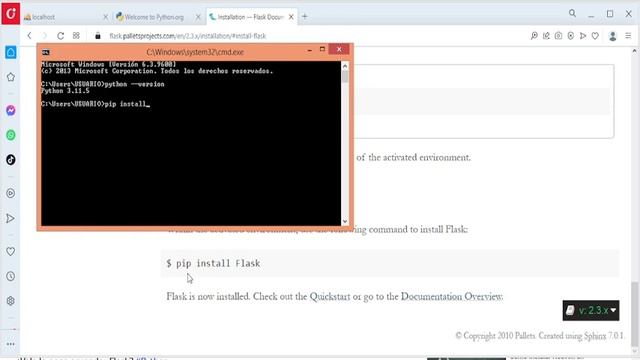Click the share page icon in address bar

[546, 36]
